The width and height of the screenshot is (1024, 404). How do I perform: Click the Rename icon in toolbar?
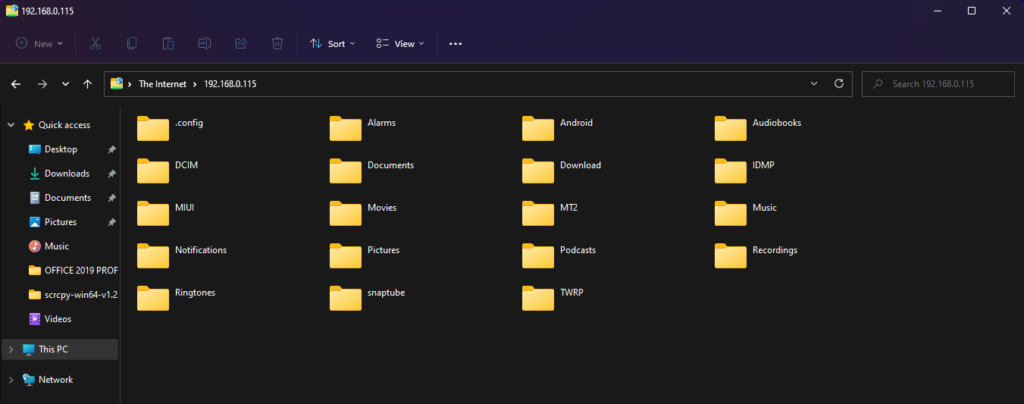click(204, 44)
